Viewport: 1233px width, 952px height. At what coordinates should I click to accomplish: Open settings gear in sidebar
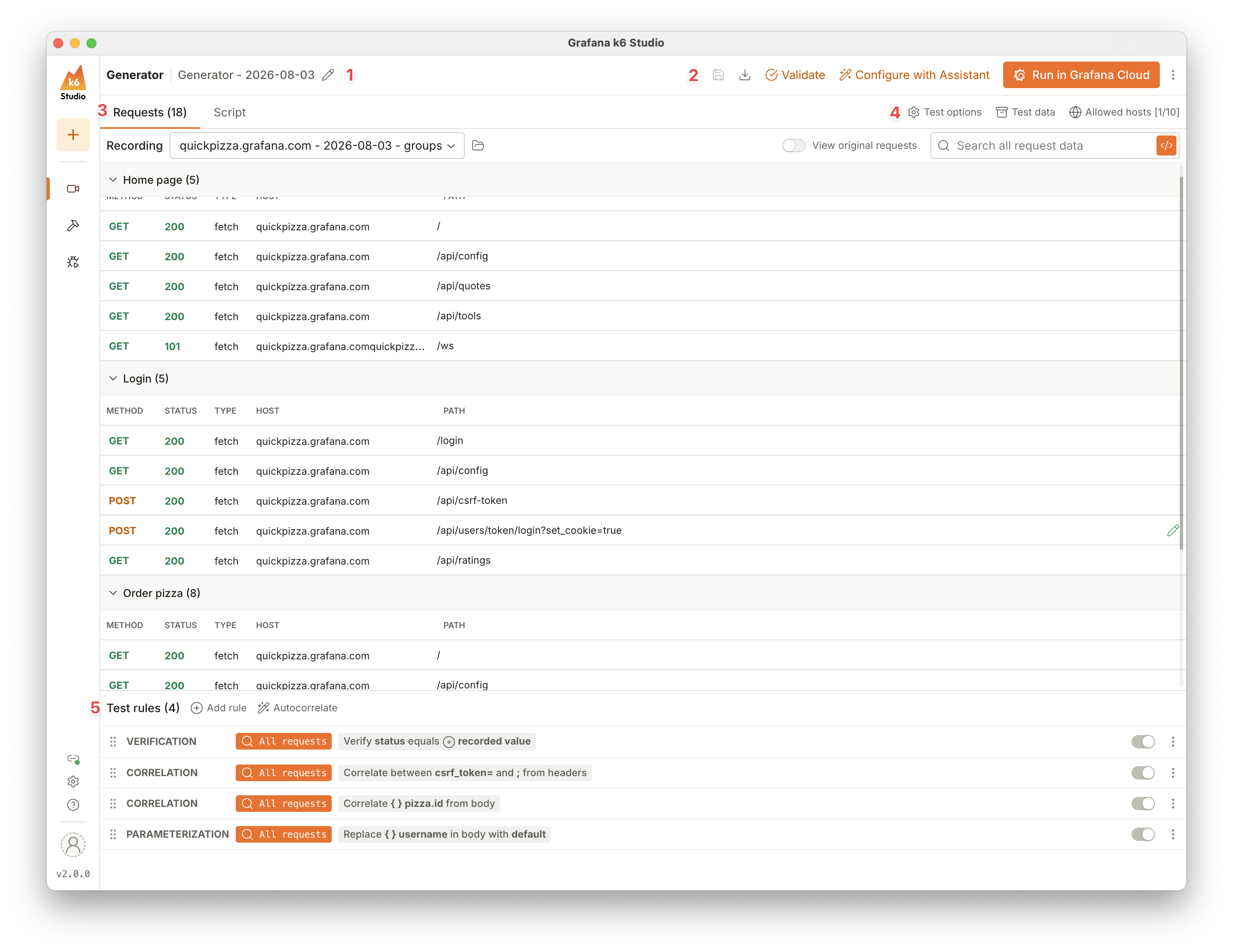tap(73, 782)
